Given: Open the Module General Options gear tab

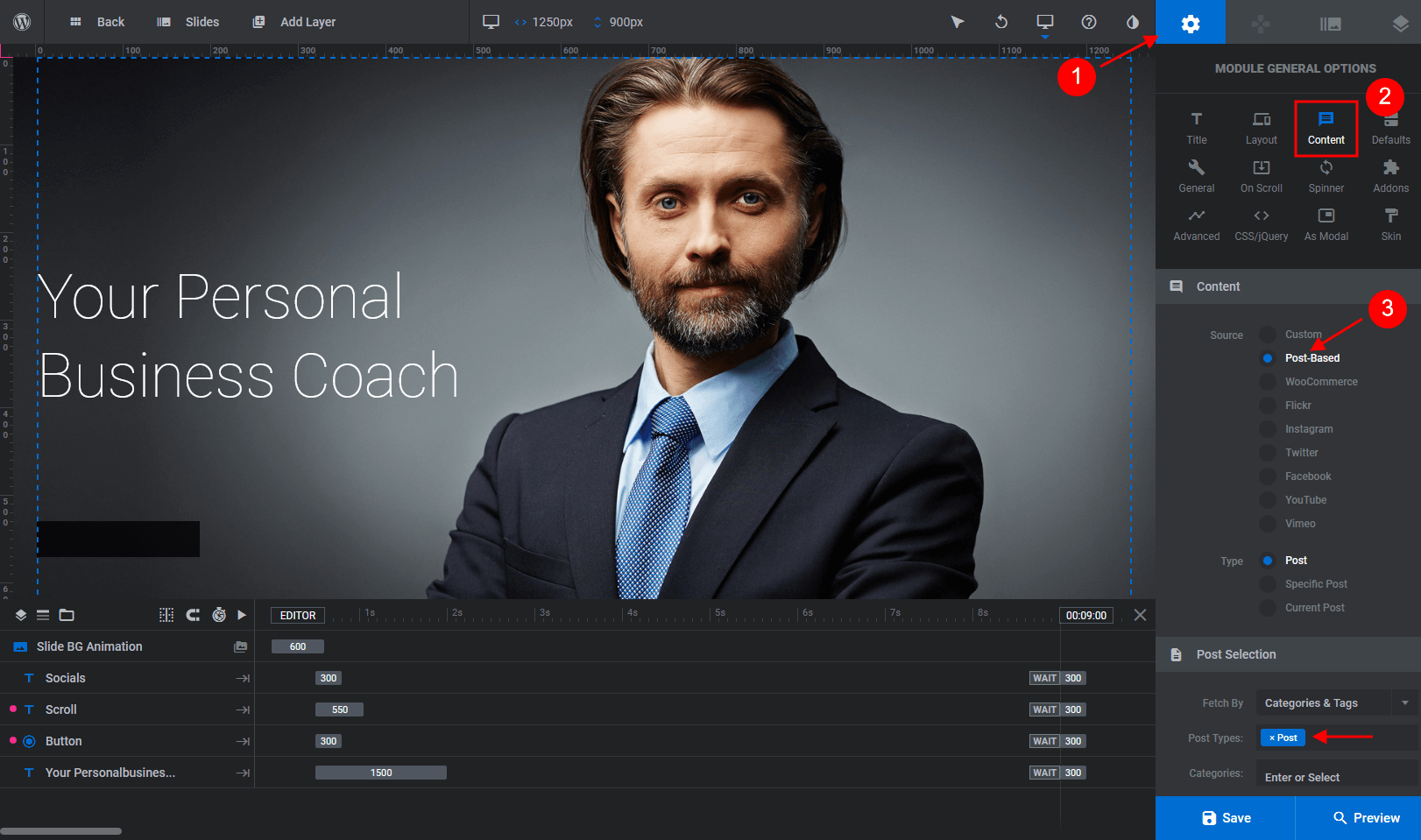Looking at the screenshot, I should (x=1191, y=23).
